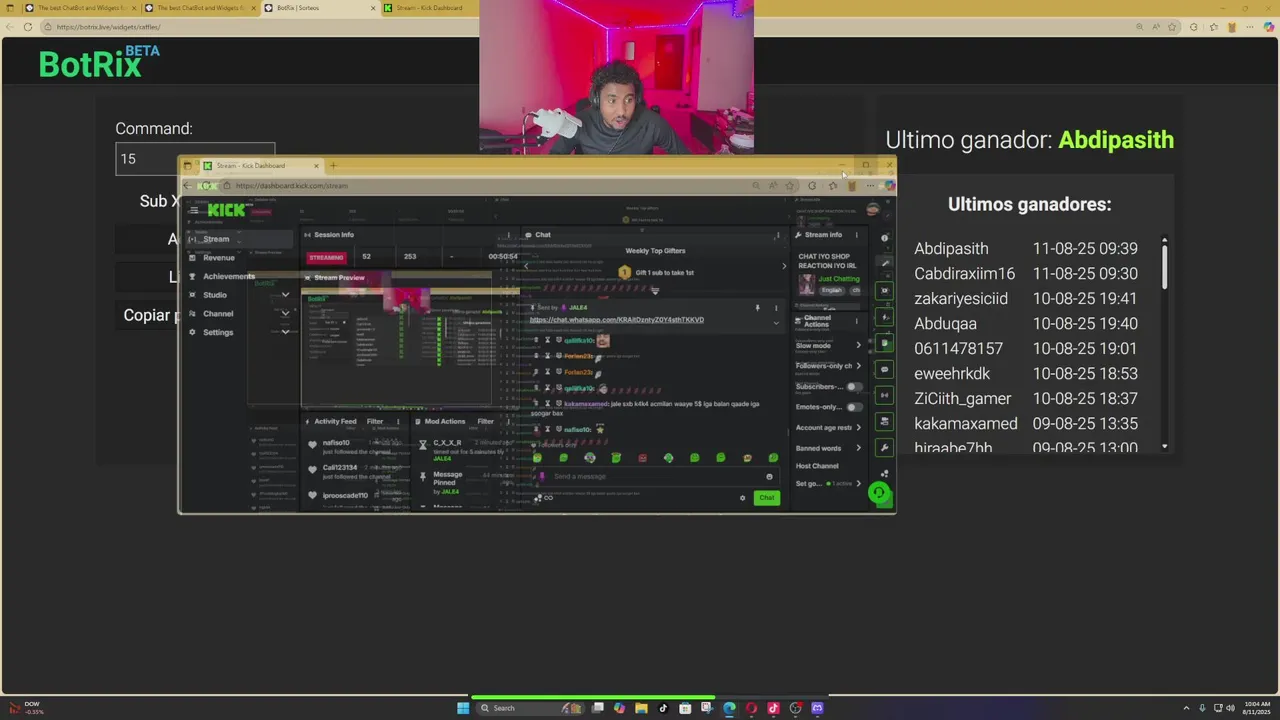Open the pinned chat.whatsapp.com link
This screenshot has width=1280, height=720.
point(616,320)
